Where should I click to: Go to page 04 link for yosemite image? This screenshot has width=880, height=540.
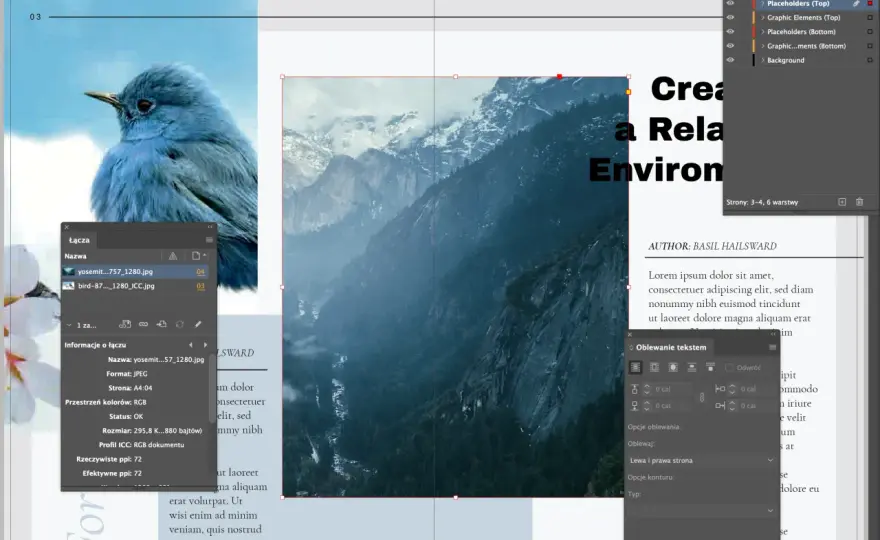coord(200,272)
